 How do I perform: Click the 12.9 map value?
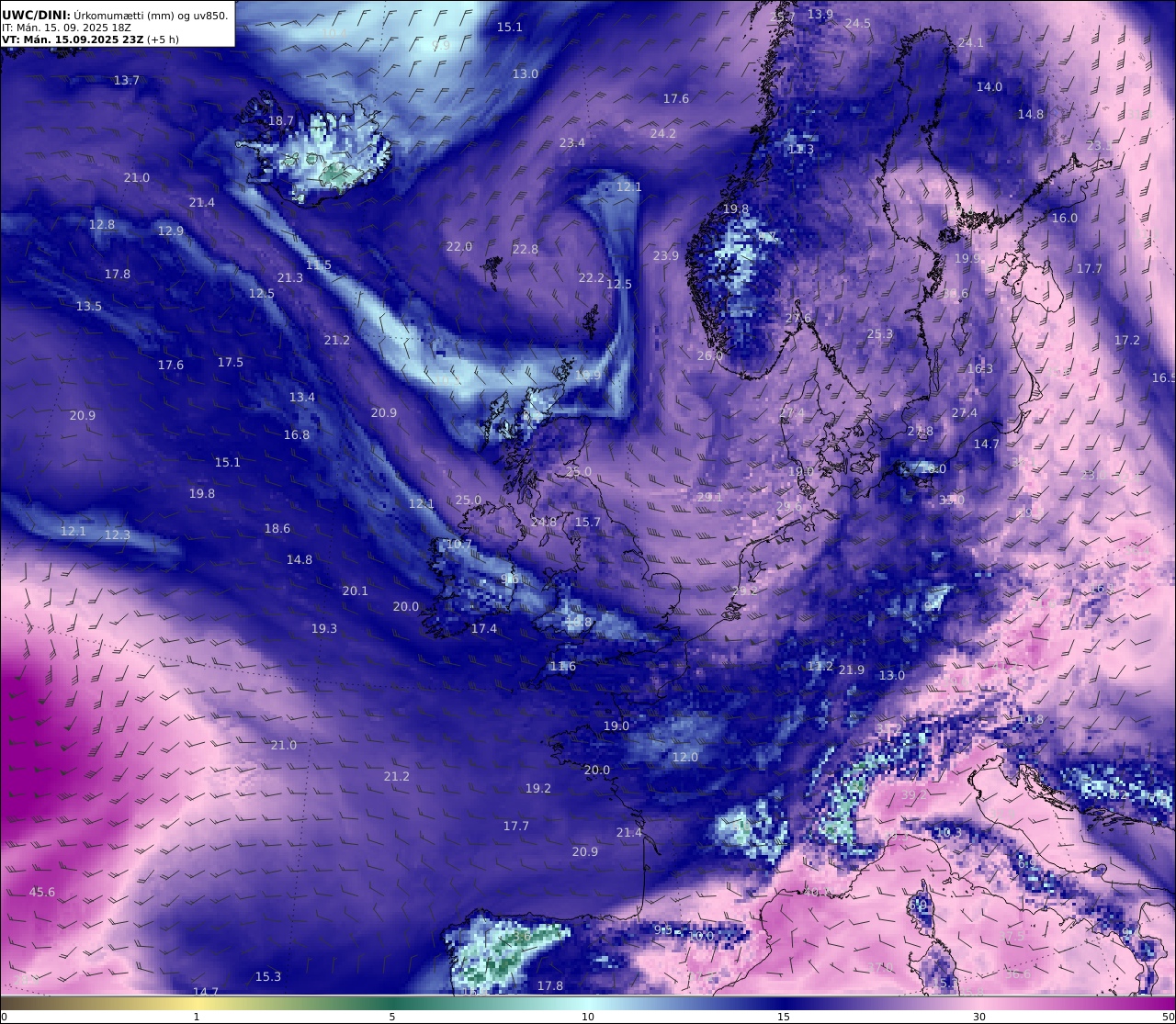point(171,231)
